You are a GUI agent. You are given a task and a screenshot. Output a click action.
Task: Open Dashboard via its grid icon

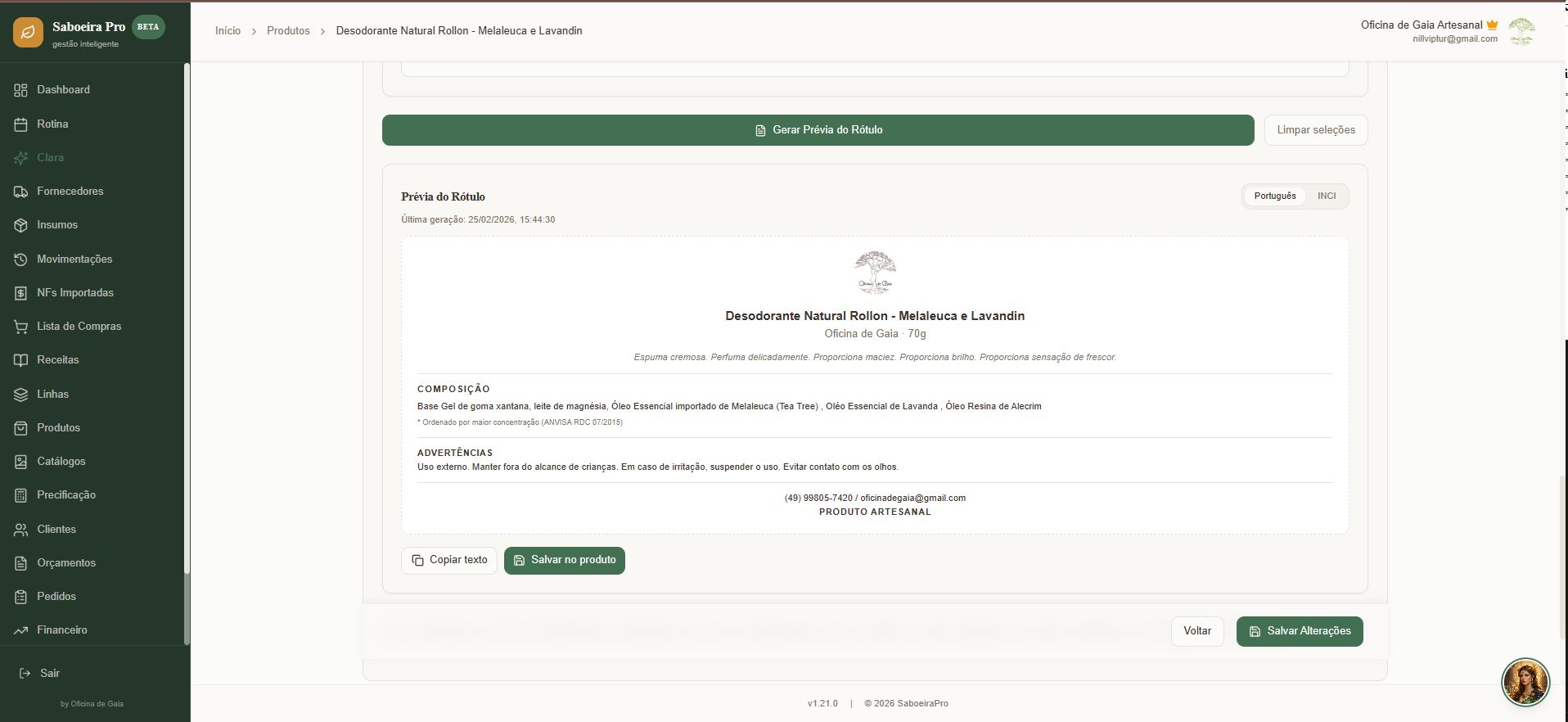click(21, 90)
